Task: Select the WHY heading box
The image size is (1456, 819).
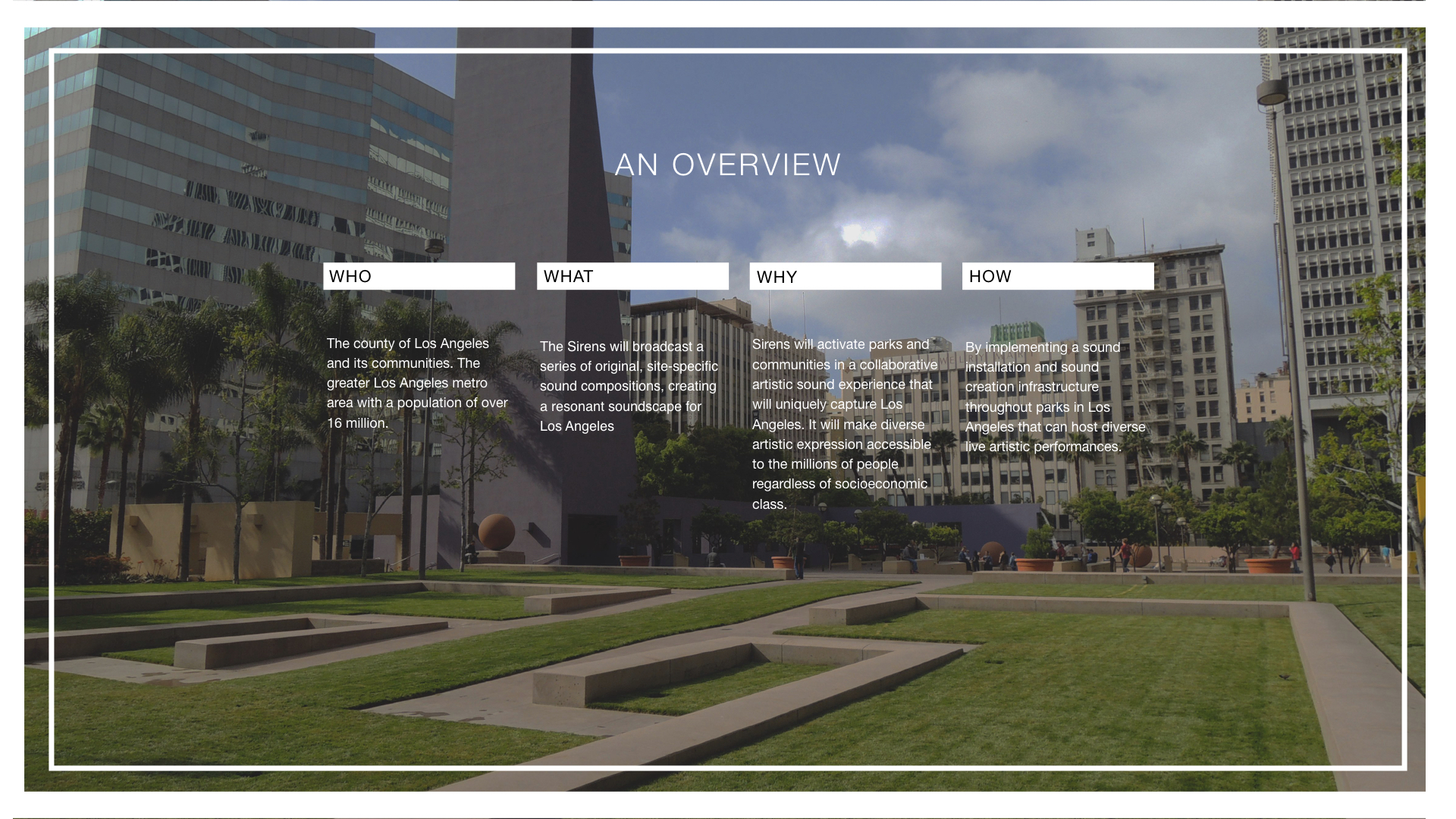Action: tap(846, 276)
